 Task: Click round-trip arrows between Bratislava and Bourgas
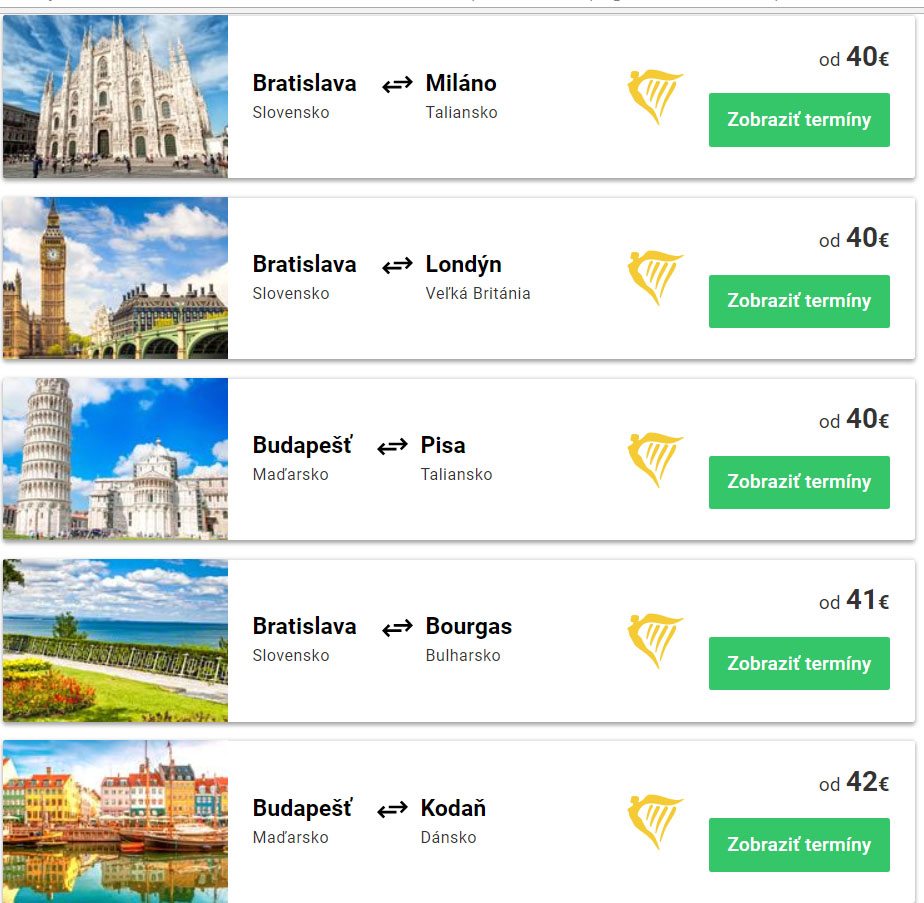(397, 627)
